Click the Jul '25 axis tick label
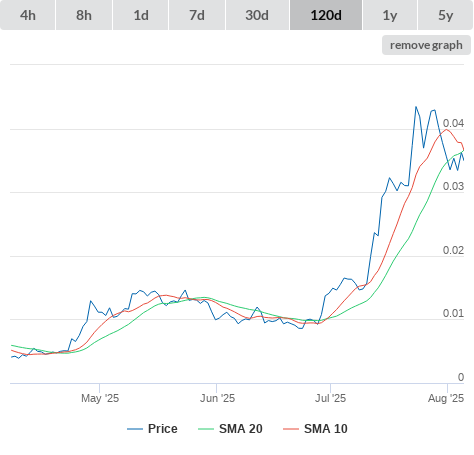The width and height of the screenshot is (474, 455). coord(330,398)
